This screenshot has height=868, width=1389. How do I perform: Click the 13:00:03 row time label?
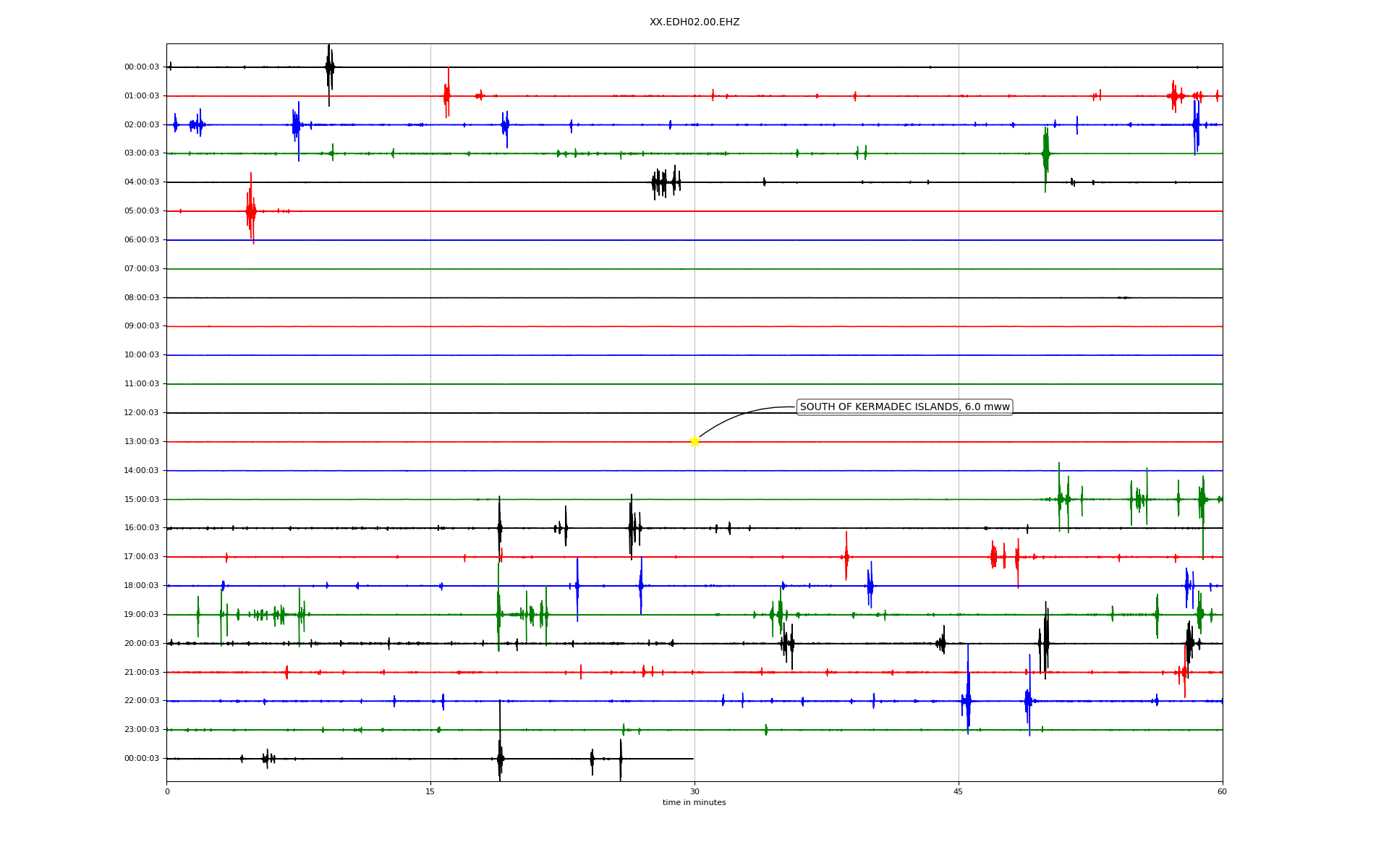[x=142, y=441]
